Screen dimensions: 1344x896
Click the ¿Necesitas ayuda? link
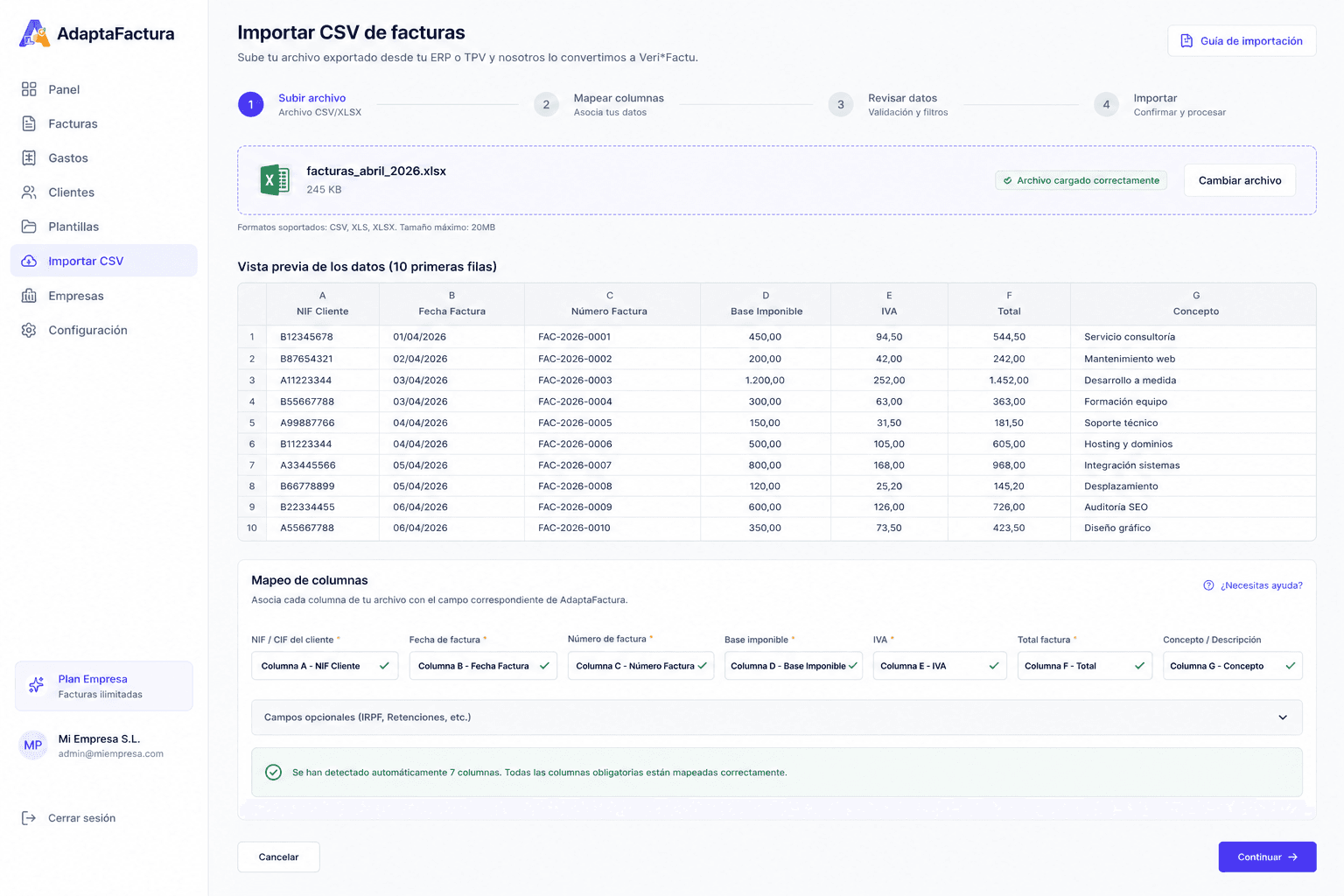(1253, 585)
